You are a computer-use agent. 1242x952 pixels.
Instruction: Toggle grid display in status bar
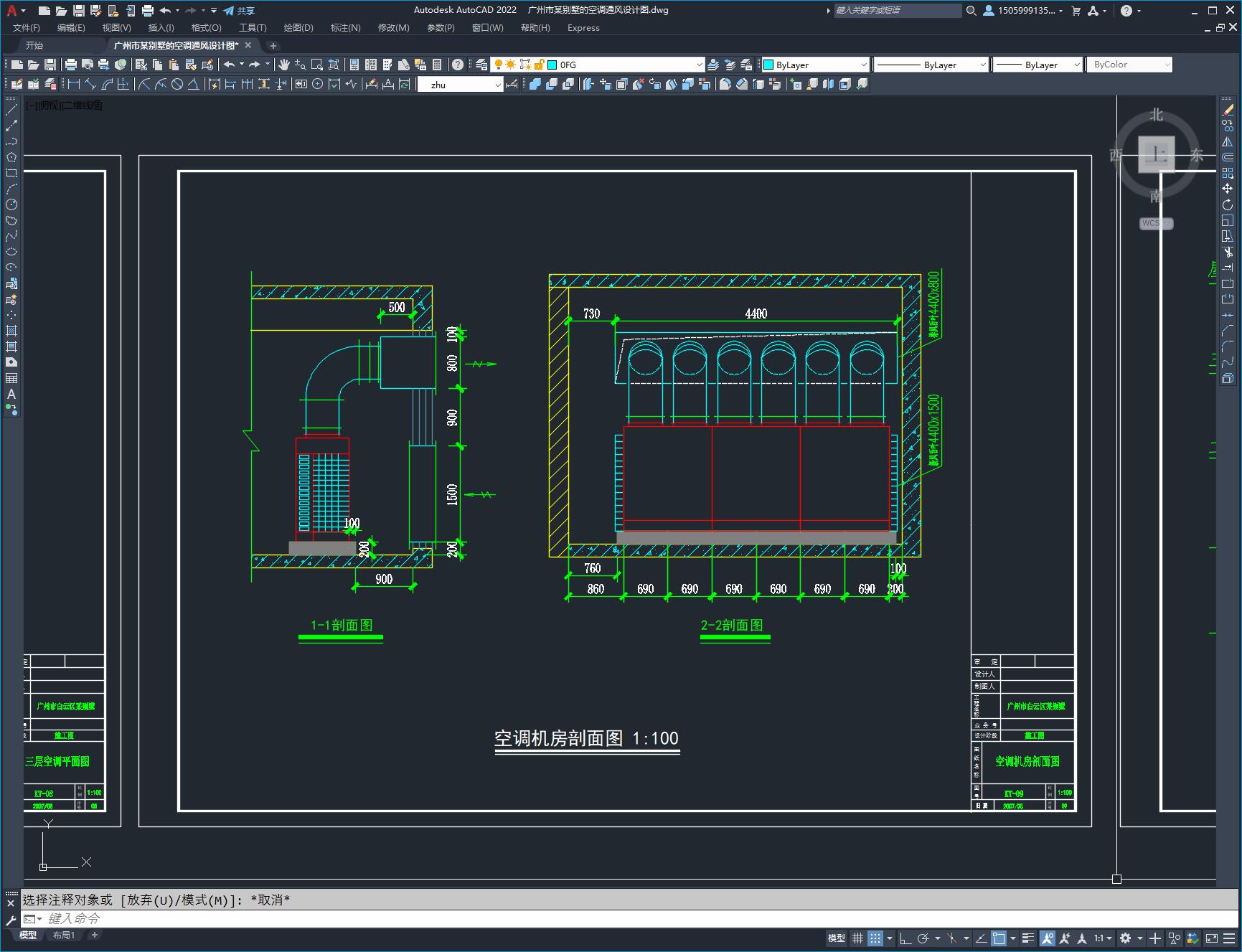pos(857,938)
